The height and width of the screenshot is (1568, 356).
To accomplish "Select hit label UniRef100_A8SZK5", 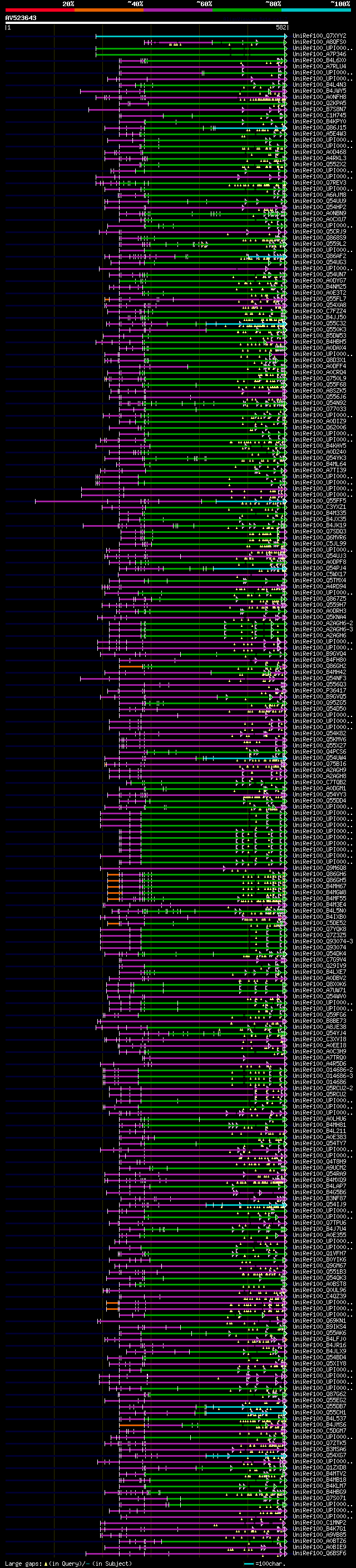I will tap(319, 391).
